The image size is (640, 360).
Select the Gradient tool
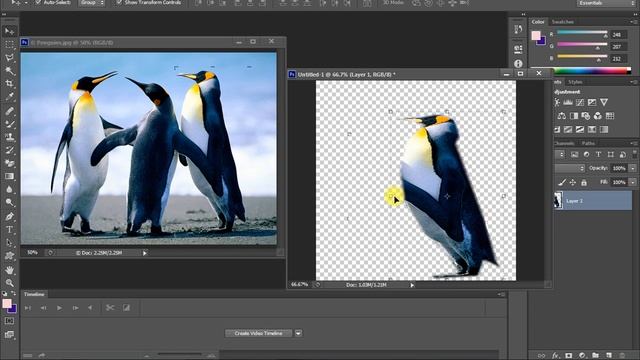click(9, 176)
